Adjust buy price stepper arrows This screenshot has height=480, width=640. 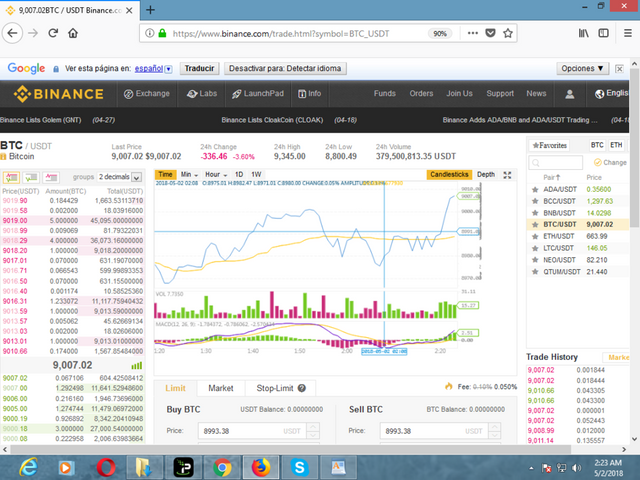point(313,431)
